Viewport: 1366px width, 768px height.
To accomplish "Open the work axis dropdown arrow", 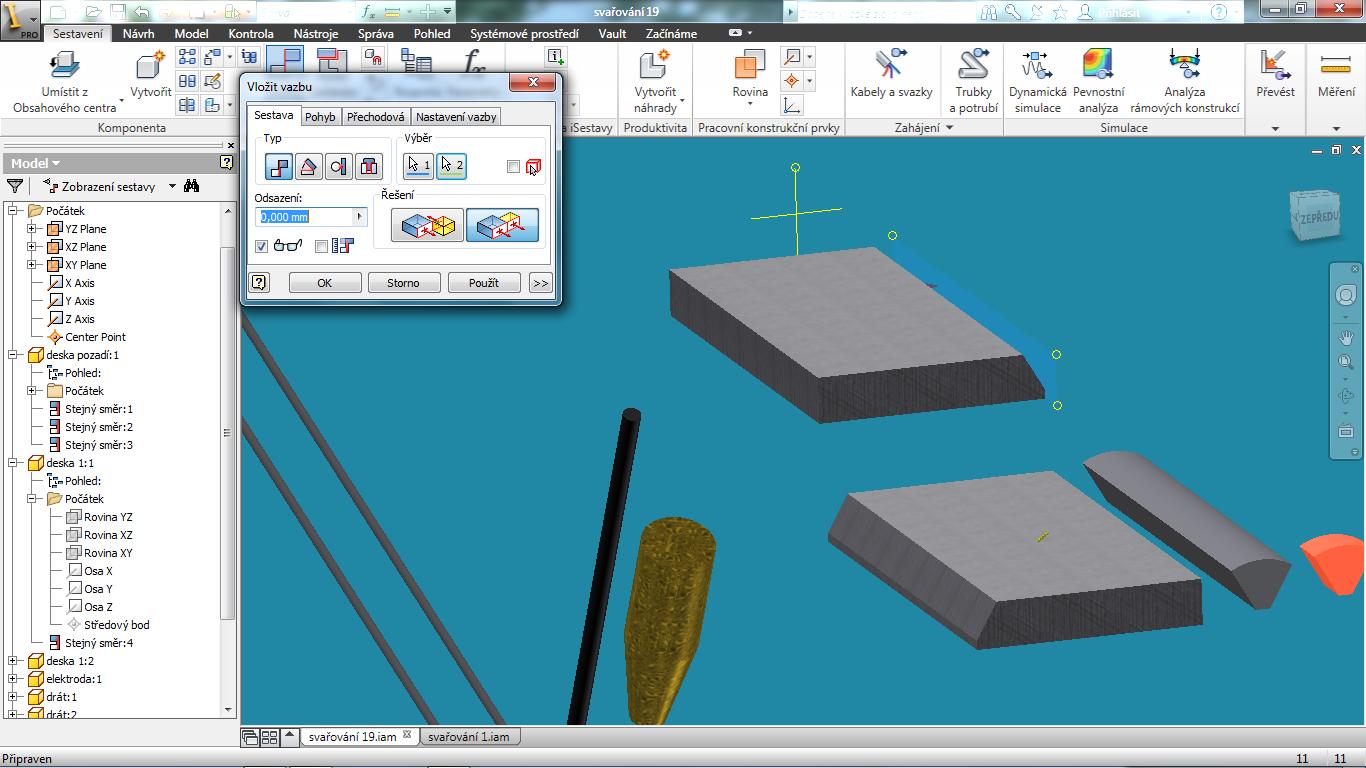I will (x=809, y=57).
